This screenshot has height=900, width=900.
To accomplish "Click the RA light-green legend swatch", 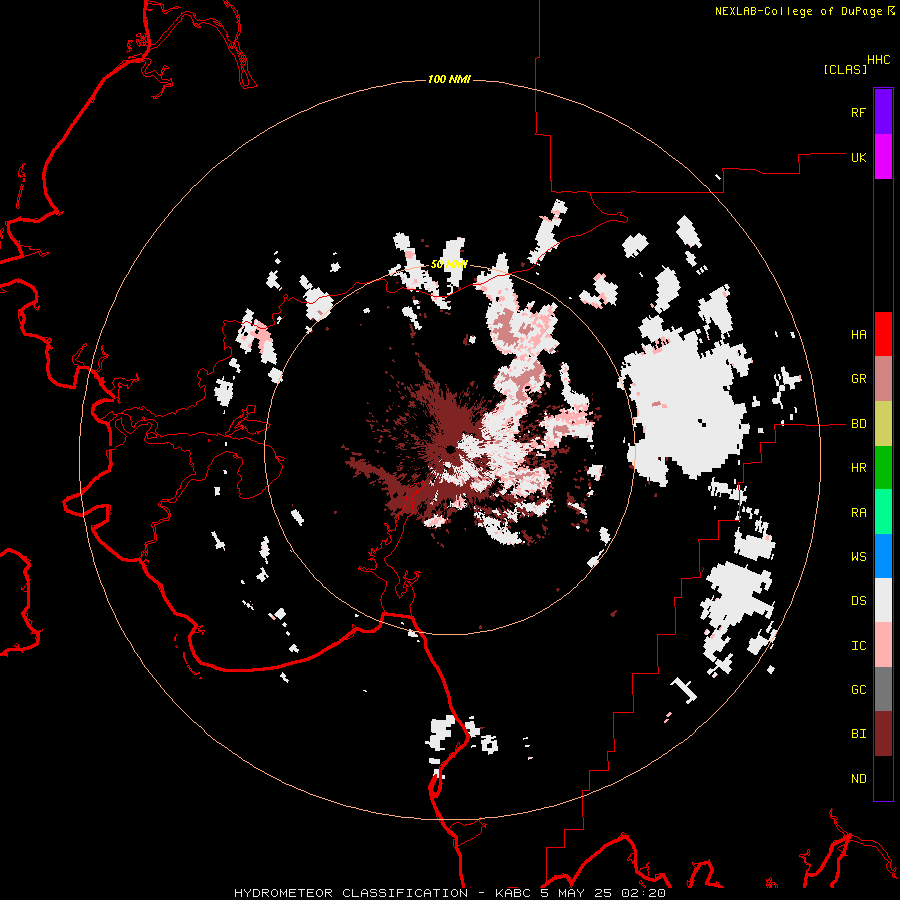I will click(x=883, y=512).
